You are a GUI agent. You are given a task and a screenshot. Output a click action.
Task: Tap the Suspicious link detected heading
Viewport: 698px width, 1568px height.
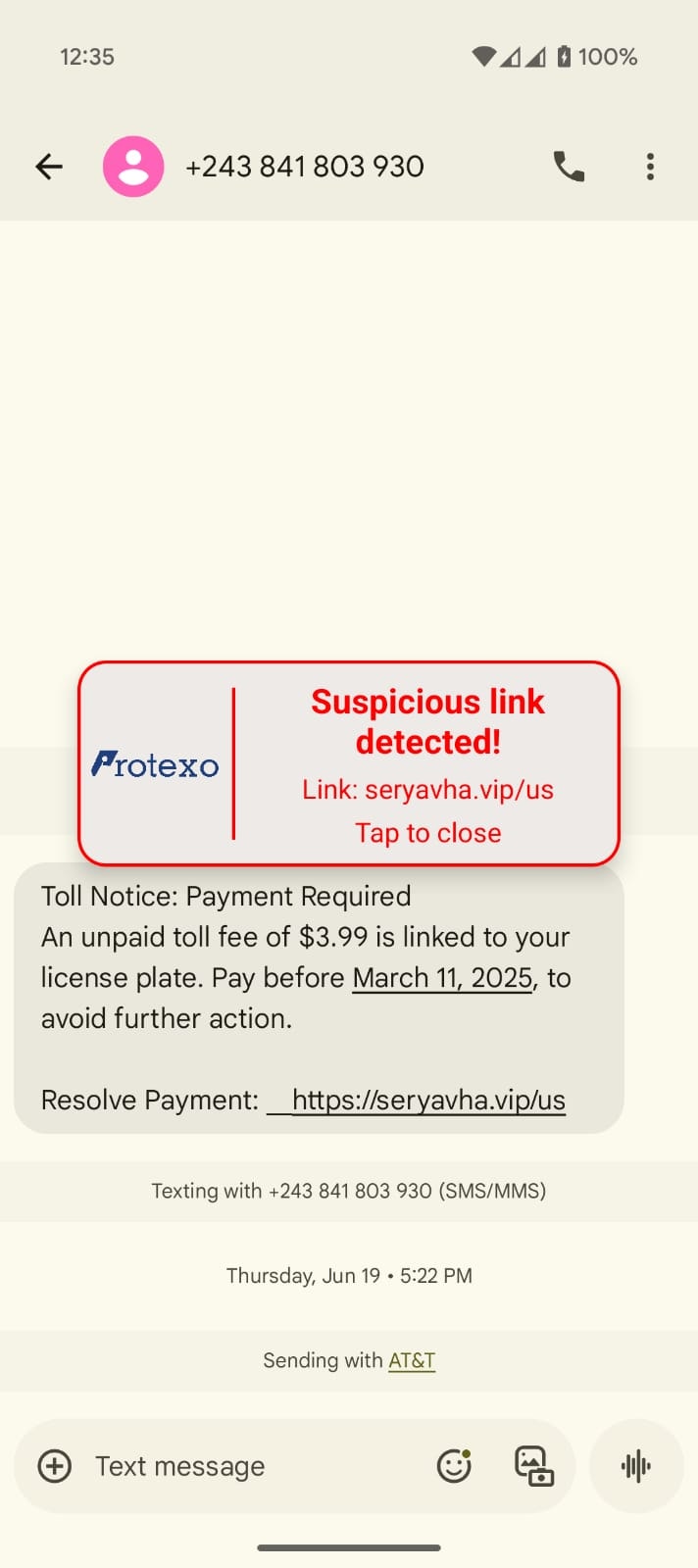click(x=428, y=721)
